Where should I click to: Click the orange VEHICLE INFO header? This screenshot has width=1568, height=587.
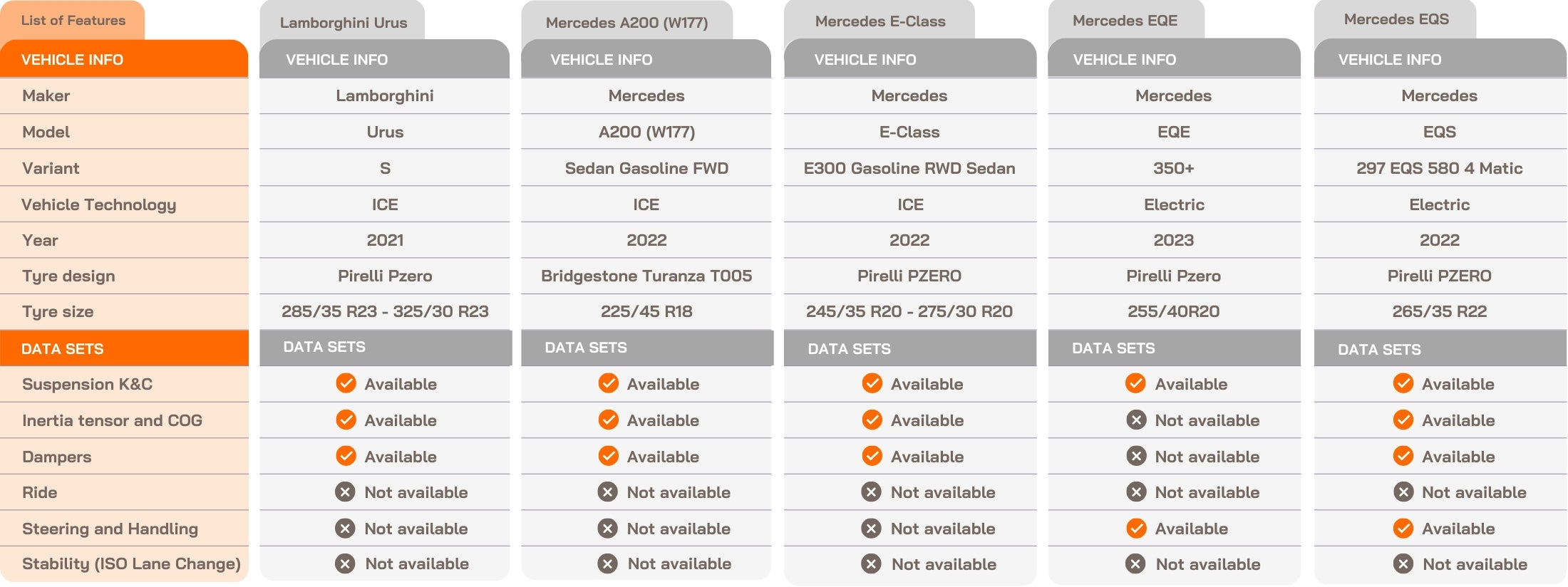pos(124,60)
